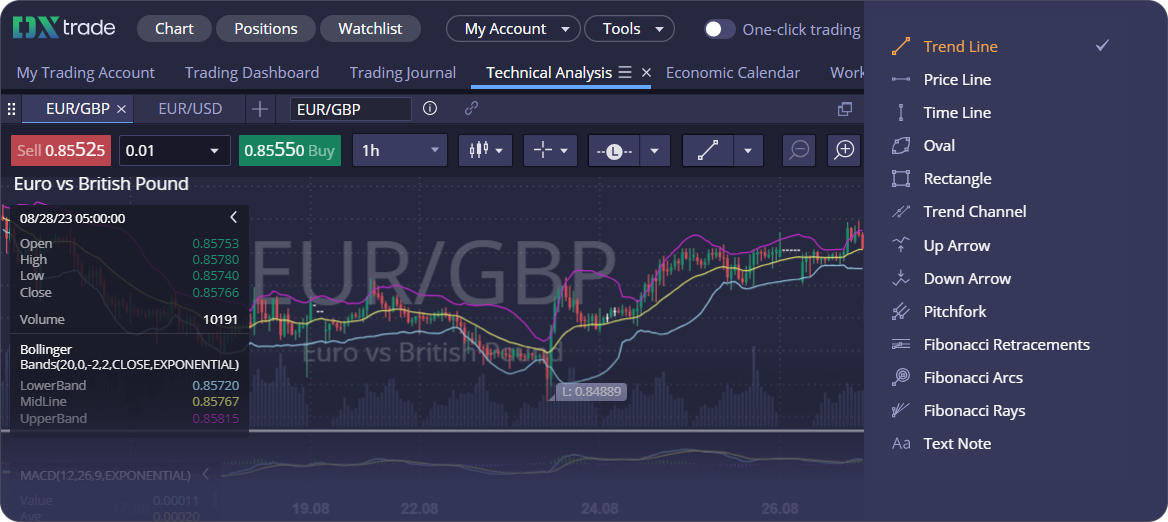
Task: Click the trend line drawing tool button
Action: point(708,150)
